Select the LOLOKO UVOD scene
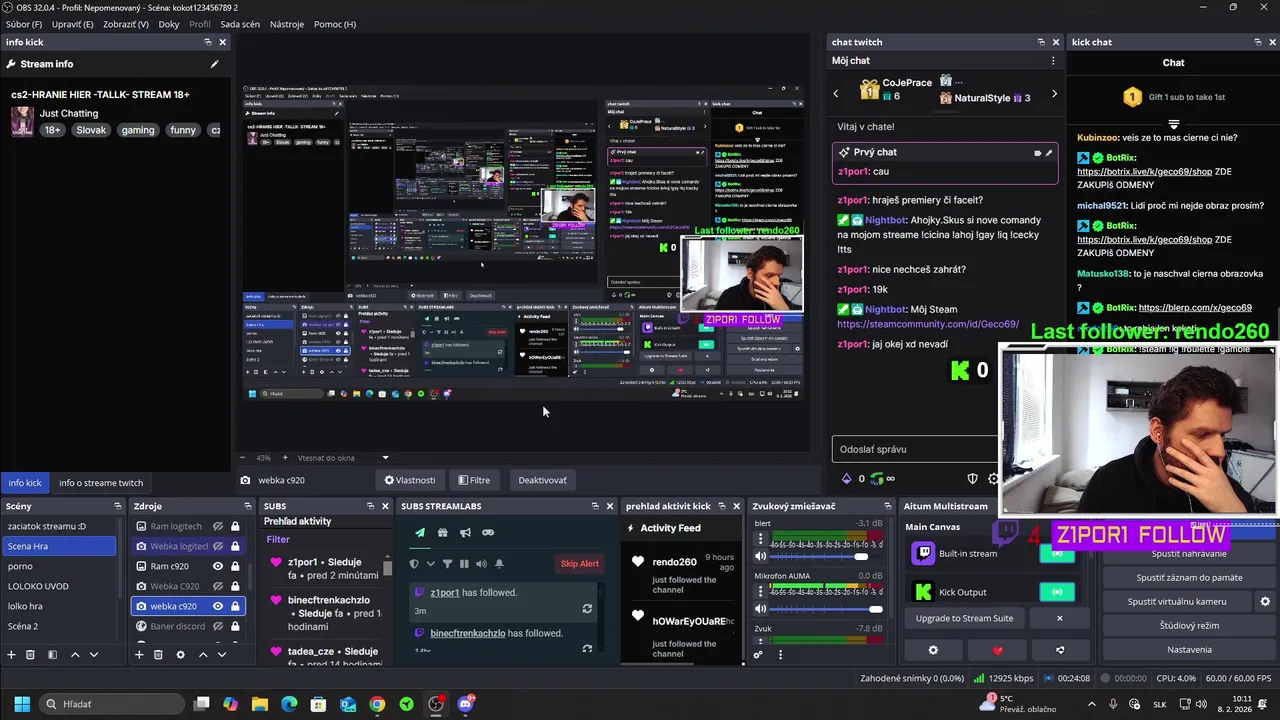Image resolution: width=1280 pixels, height=720 pixels. [58, 586]
